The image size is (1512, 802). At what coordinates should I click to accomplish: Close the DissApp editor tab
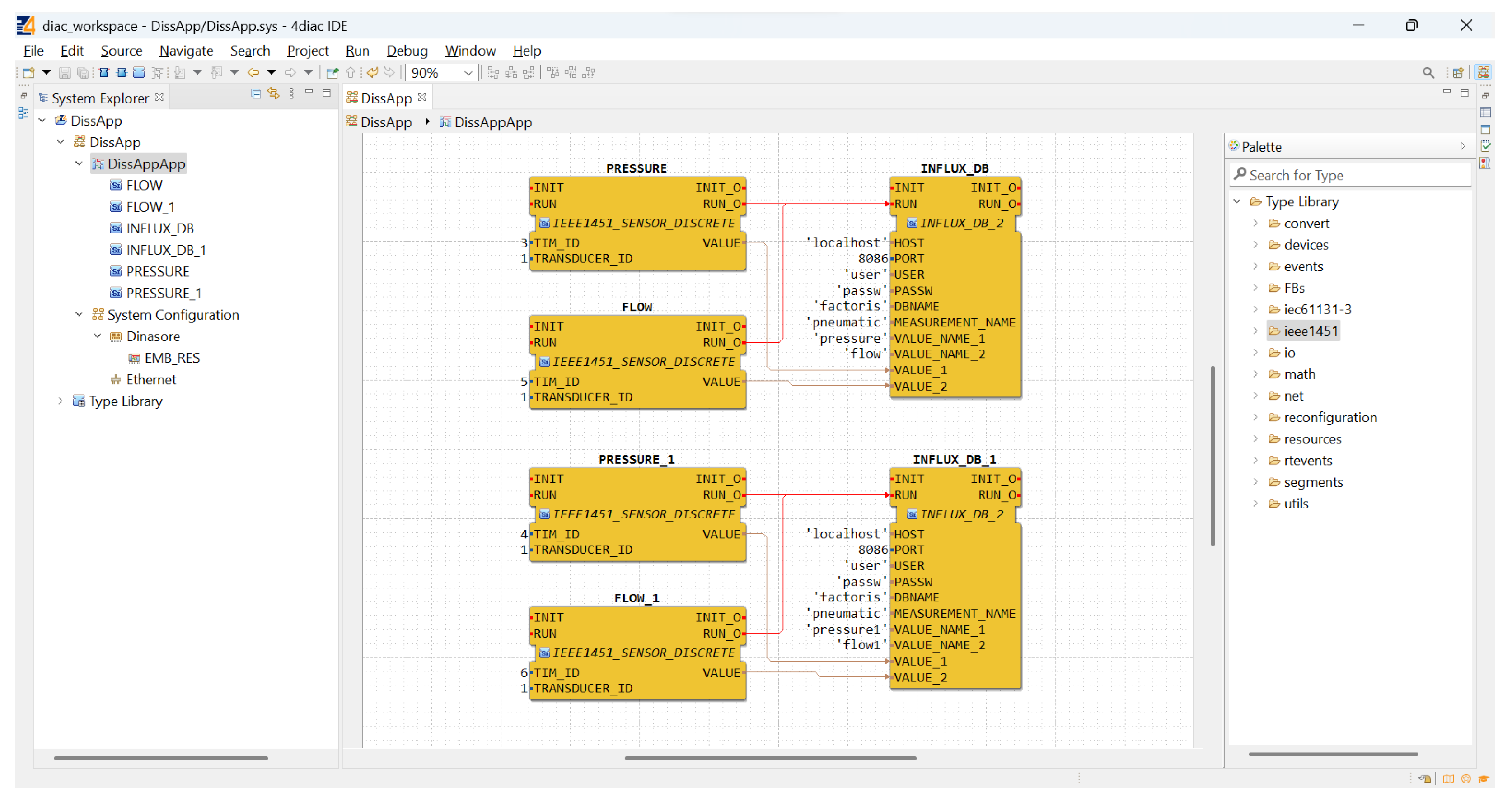pyautogui.click(x=422, y=98)
